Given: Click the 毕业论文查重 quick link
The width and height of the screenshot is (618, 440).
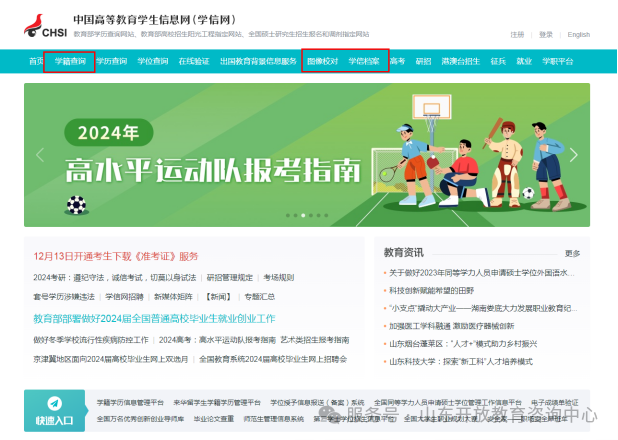Looking at the screenshot, I should point(214,419).
